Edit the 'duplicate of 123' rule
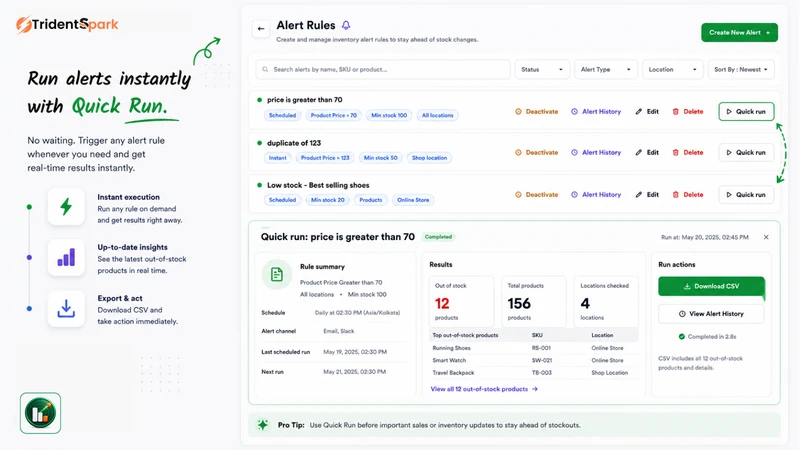 [x=647, y=153]
